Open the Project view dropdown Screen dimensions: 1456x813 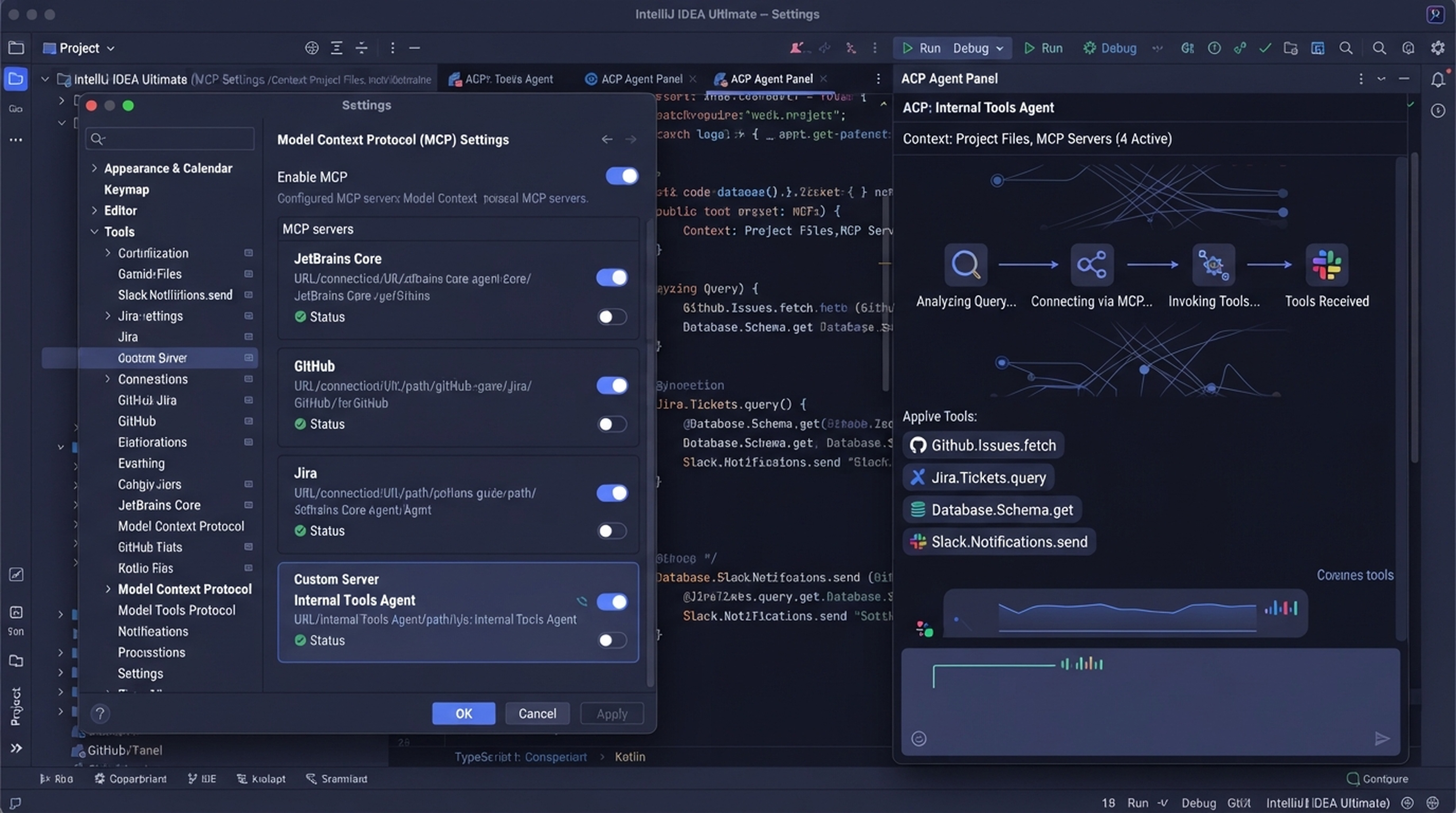79,48
